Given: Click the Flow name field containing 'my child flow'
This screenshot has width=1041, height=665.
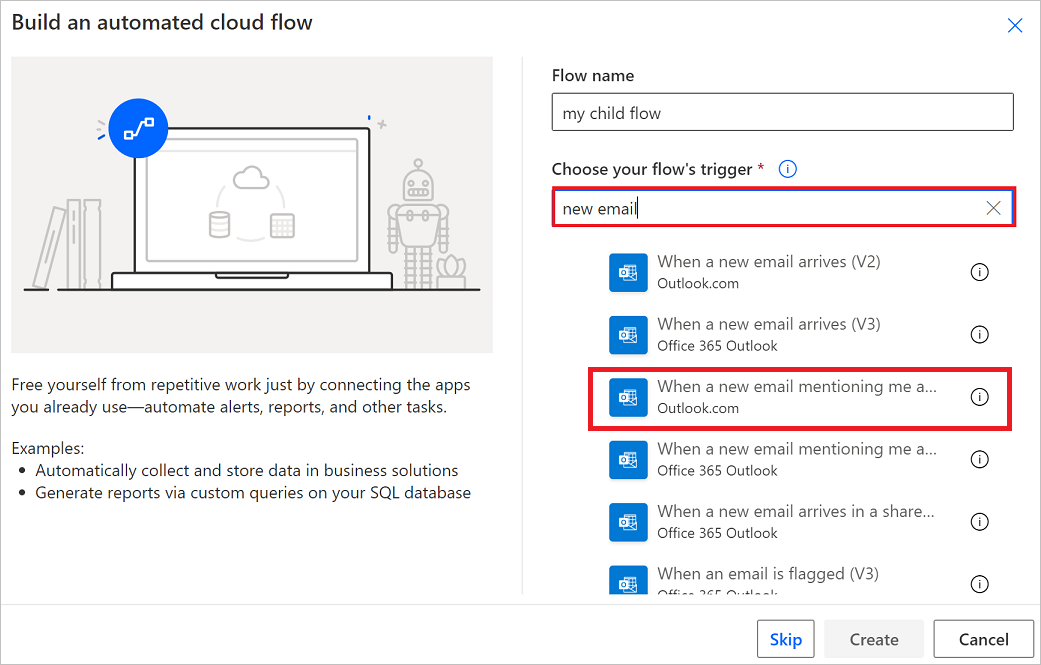Looking at the screenshot, I should [x=783, y=111].
